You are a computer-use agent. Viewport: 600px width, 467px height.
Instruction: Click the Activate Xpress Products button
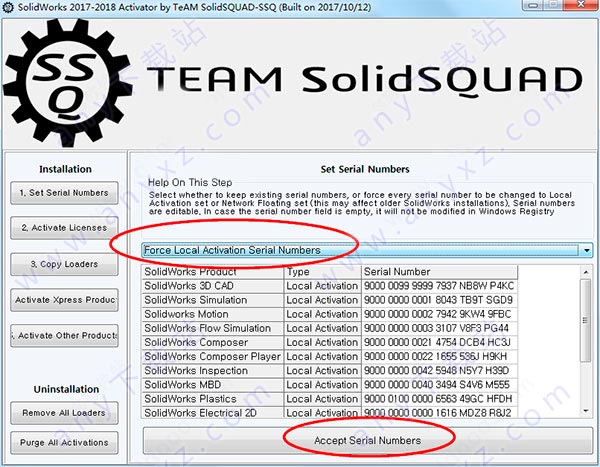coord(64,300)
